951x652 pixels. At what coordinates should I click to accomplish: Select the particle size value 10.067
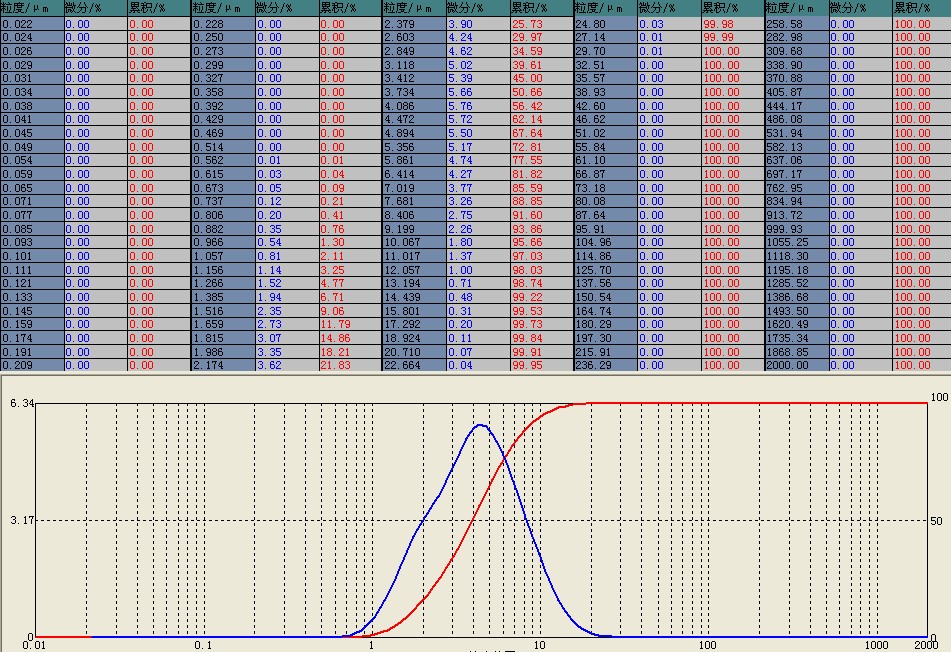pyautogui.click(x=414, y=242)
